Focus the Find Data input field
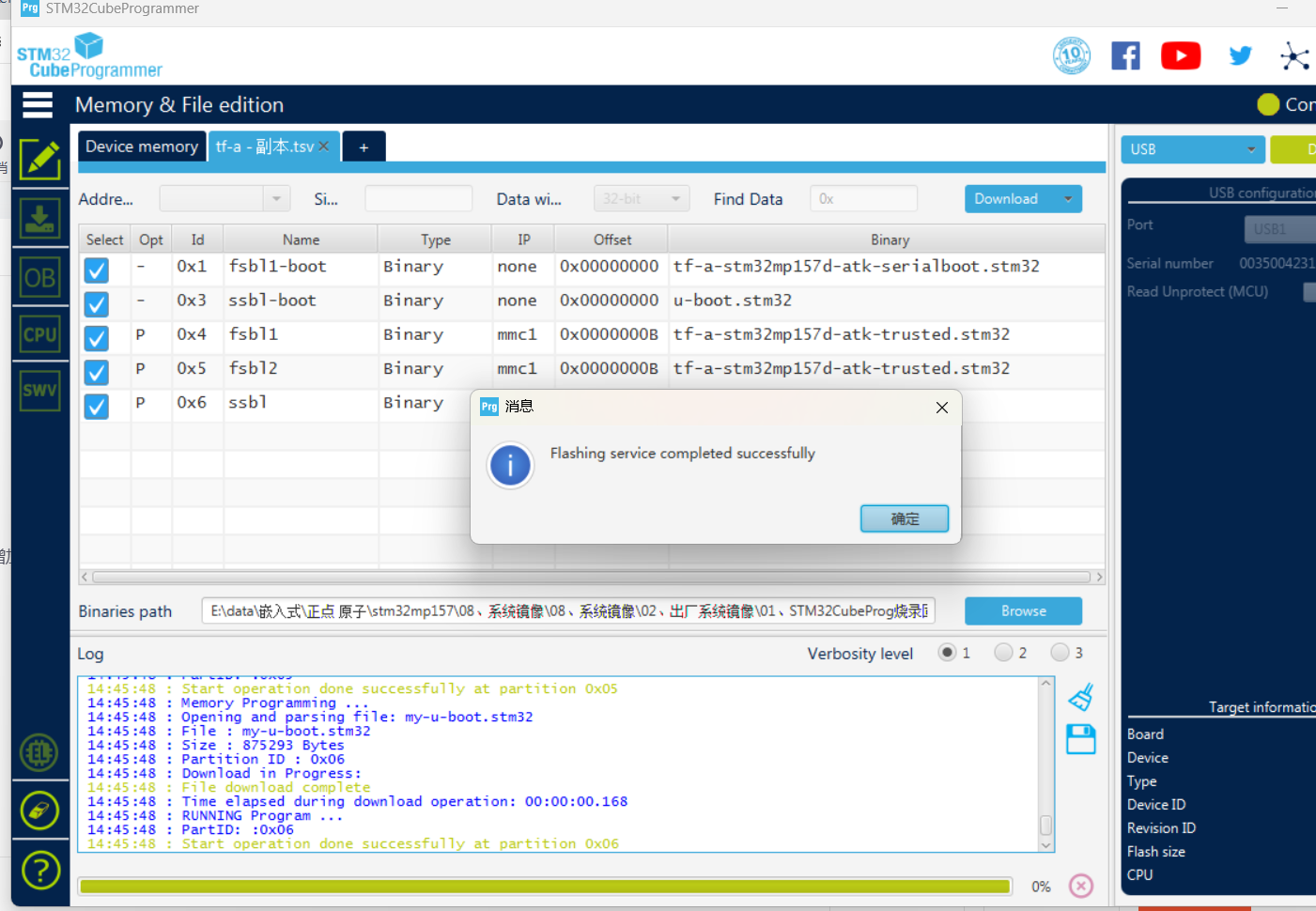Viewport: 1316px width, 911px height. coord(863,198)
